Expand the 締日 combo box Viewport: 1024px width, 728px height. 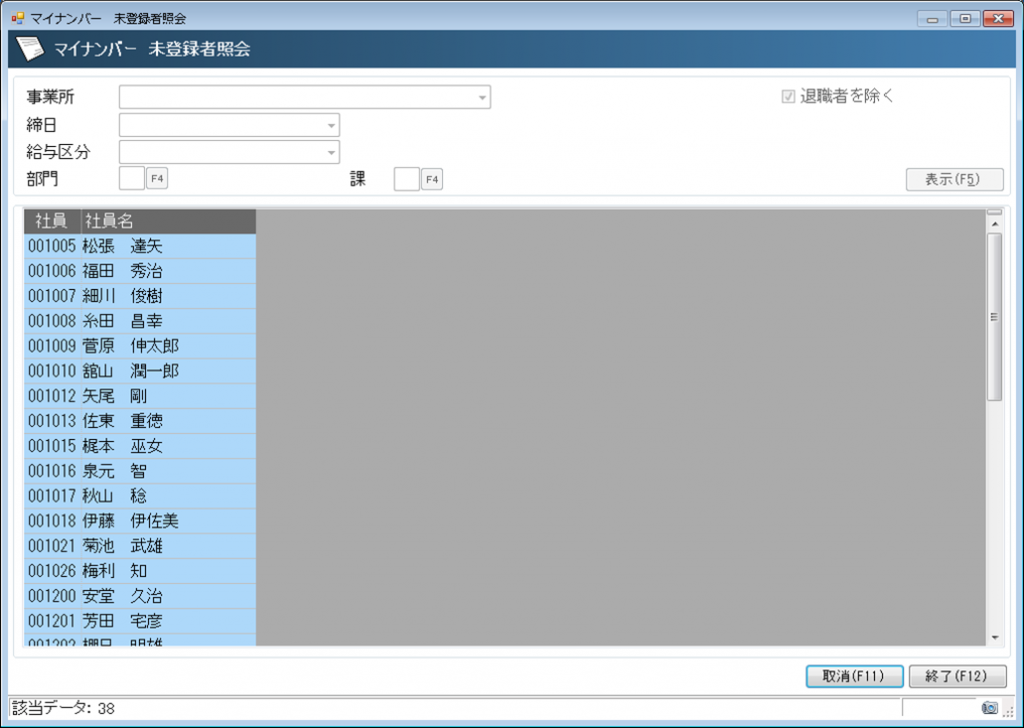click(331, 126)
